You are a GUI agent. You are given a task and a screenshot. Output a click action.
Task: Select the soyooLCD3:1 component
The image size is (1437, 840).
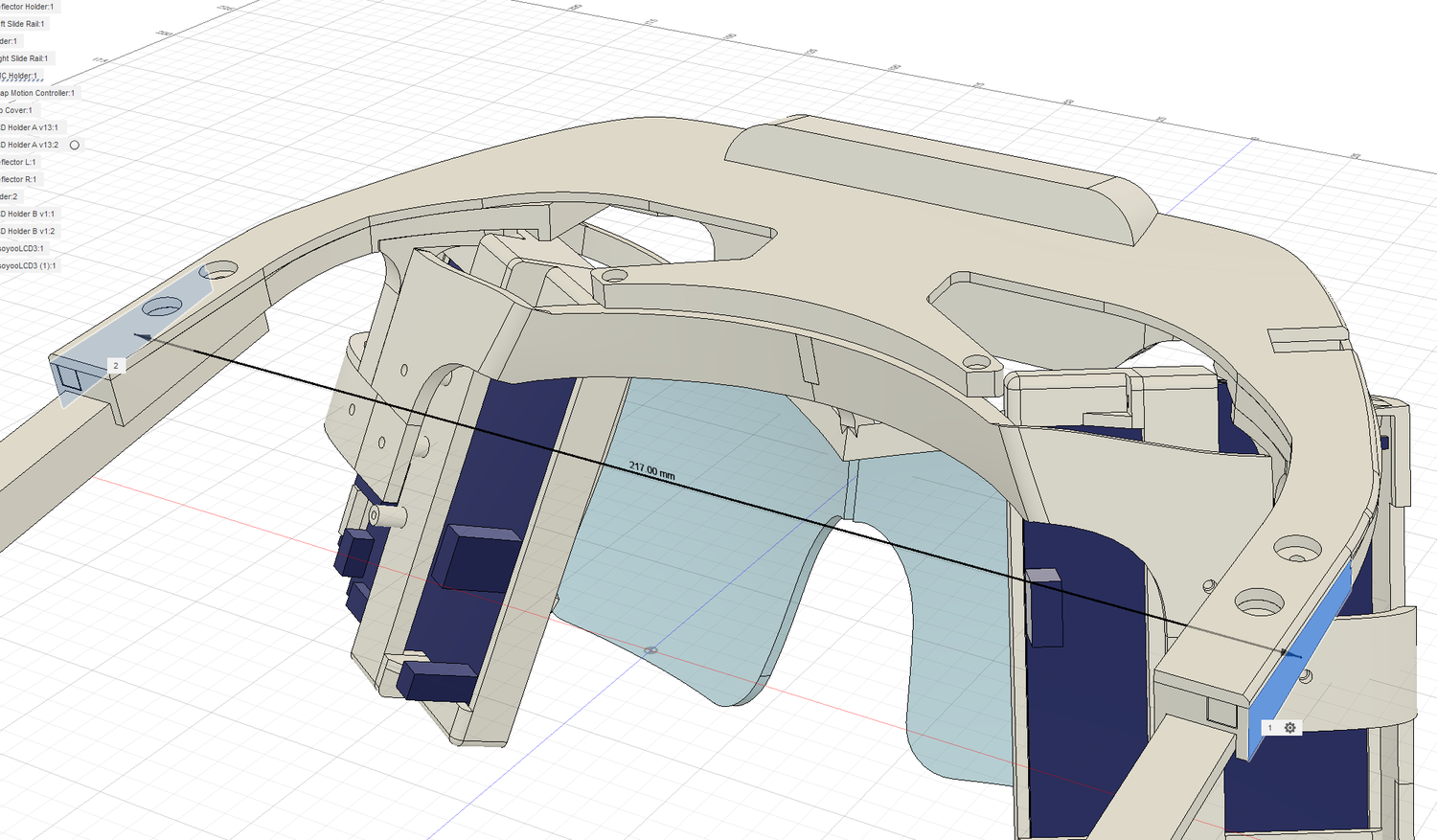[22, 248]
